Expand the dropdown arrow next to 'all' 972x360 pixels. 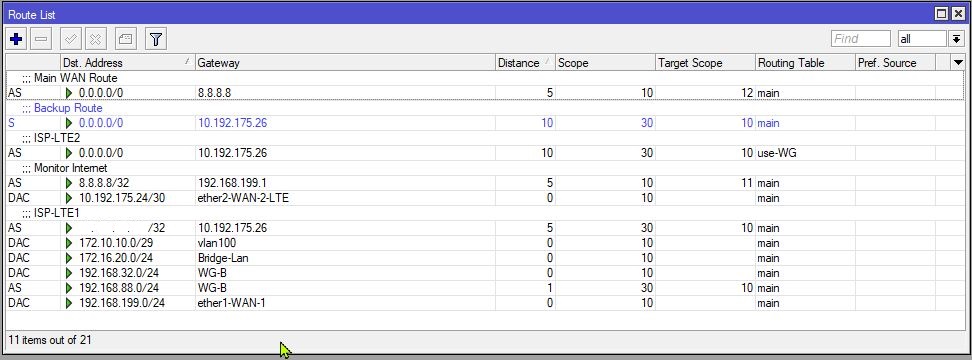click(x=957, y=39)
